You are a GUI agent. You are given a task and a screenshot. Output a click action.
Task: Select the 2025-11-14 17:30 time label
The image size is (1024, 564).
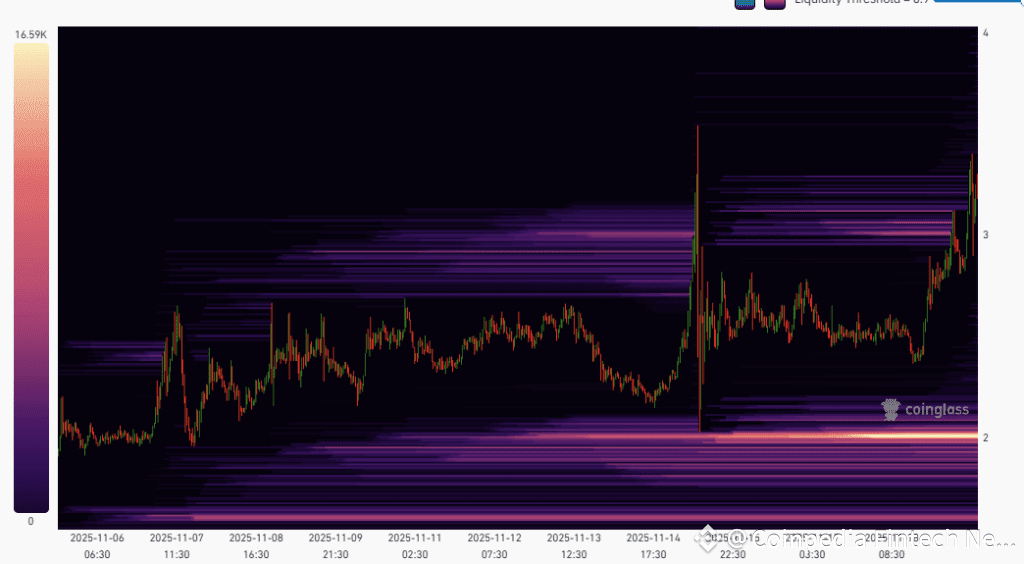coord(653,546)
